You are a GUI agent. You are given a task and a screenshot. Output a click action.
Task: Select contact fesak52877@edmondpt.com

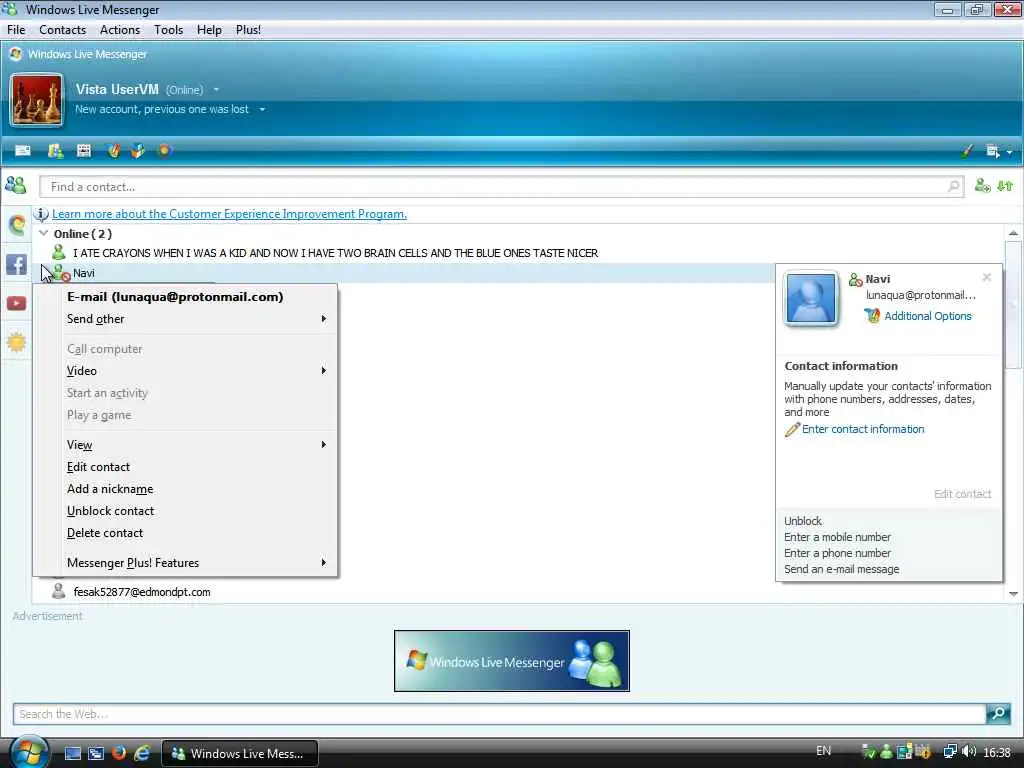pyautogui.click(x=142, y=592)
